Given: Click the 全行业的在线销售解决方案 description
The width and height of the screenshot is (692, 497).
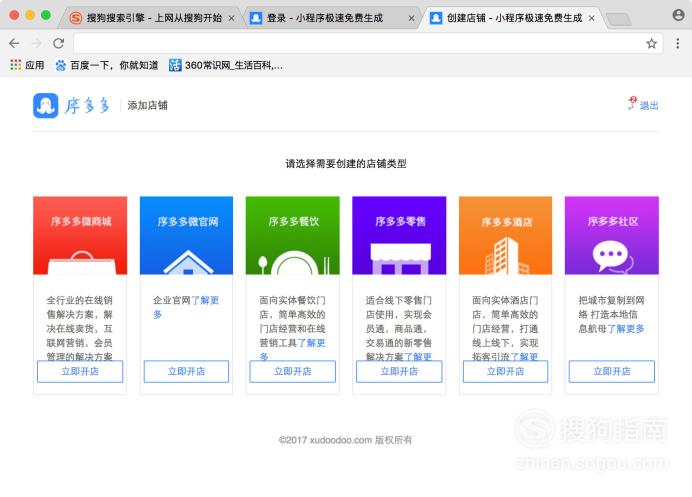Looking at the screenshot, I should pyautogui.click(x=80, y=328).
